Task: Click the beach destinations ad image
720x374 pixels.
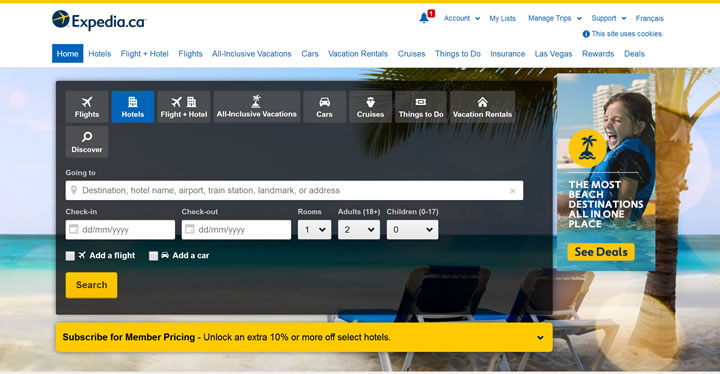Action: 606,172
